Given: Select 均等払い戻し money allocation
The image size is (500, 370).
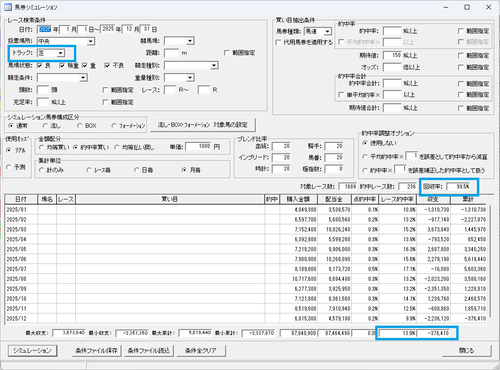Looking at the screenshot, I should coord(117,147).
